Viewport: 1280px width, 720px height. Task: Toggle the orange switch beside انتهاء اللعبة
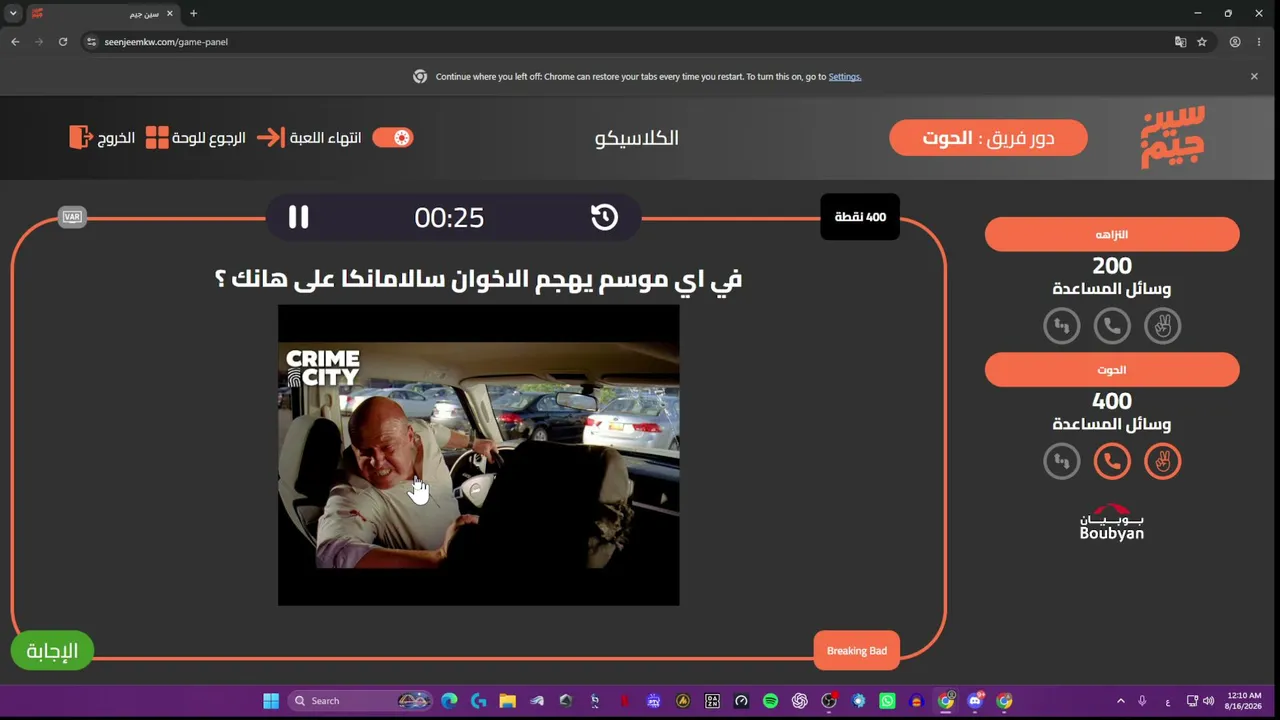click(393, 138)
